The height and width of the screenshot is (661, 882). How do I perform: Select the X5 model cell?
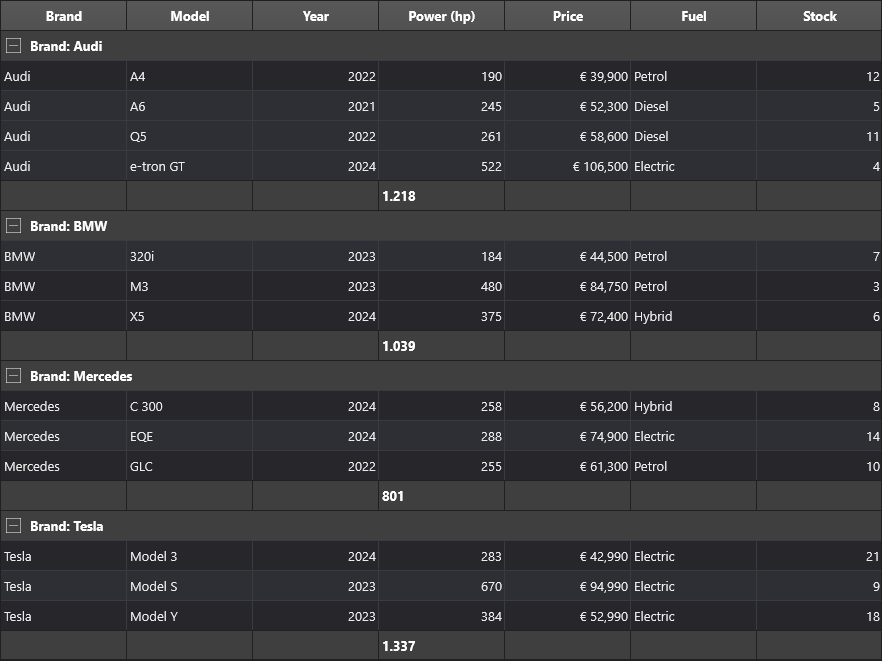[x=190, y=316]
